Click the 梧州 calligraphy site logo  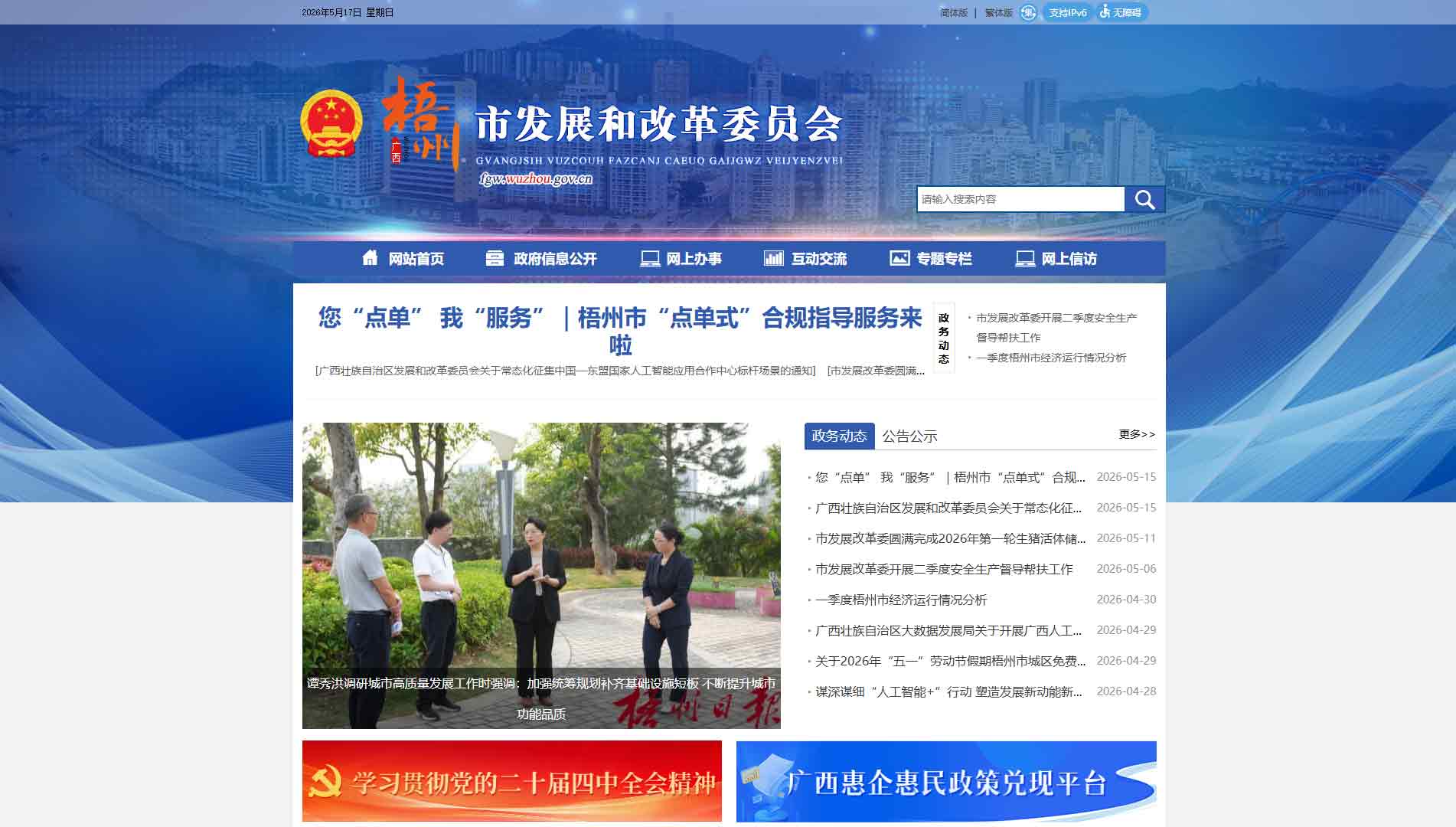coord(420,124)
